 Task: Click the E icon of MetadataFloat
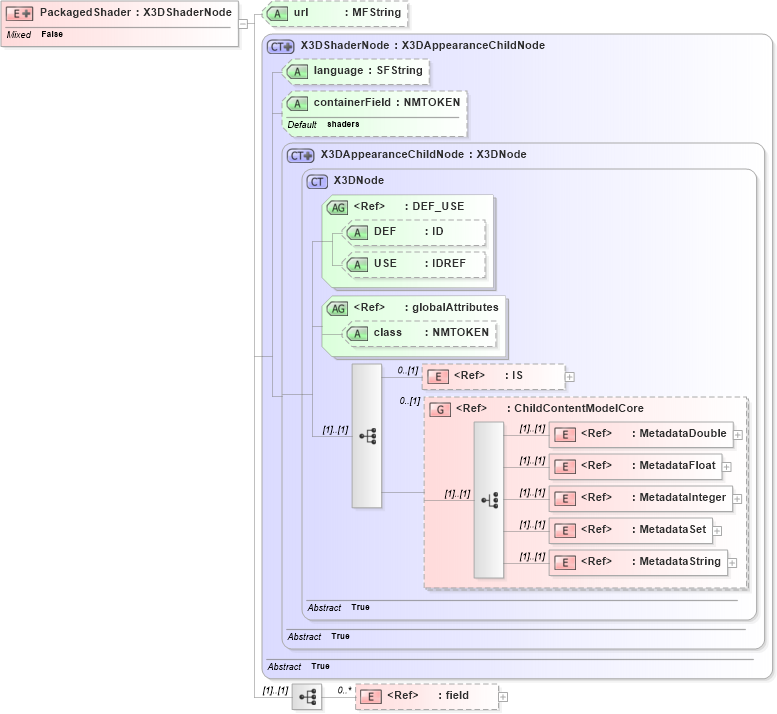565,467
